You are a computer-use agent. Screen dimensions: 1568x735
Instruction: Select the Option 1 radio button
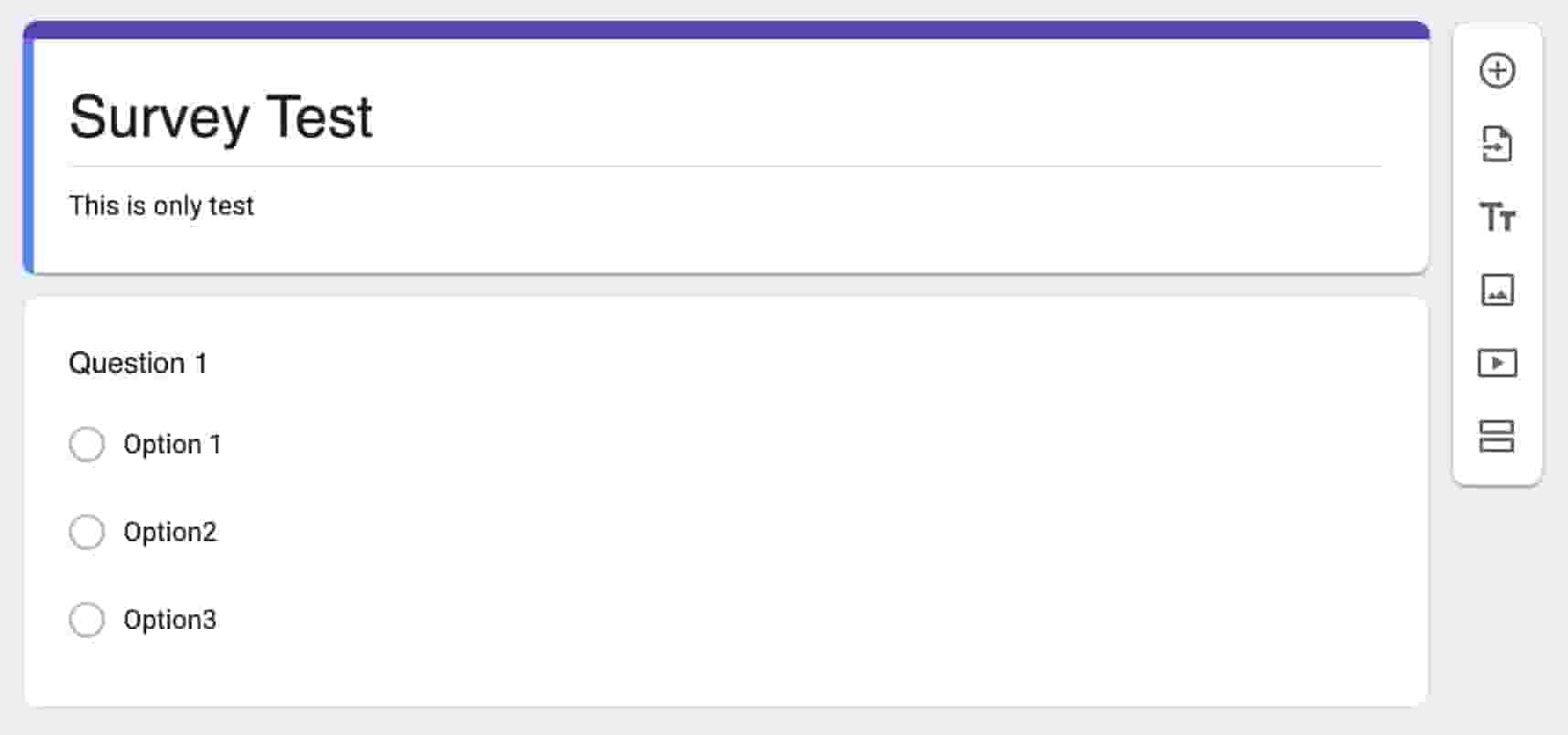click(x=87, y=444)
